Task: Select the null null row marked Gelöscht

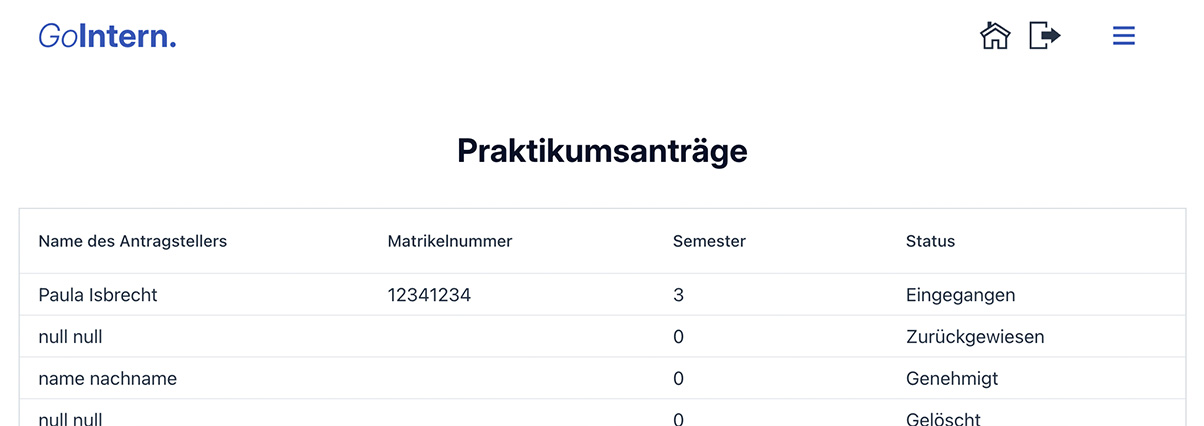Action: [x=70, y=419]
